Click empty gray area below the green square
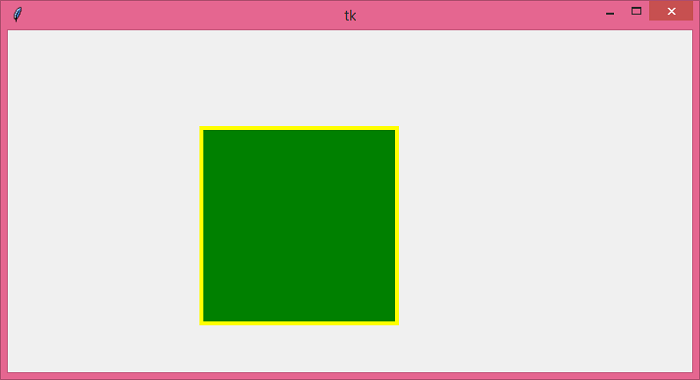The width and height of the screenshot is (700, 380). [299, 348]
